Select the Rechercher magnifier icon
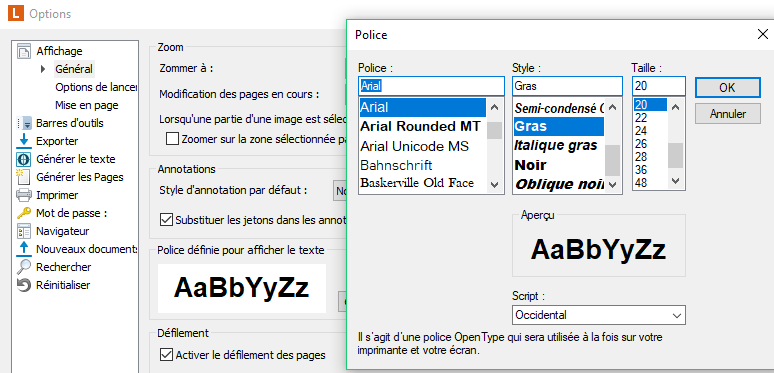This screenshot has width=774, height=373. coord(24,267)
